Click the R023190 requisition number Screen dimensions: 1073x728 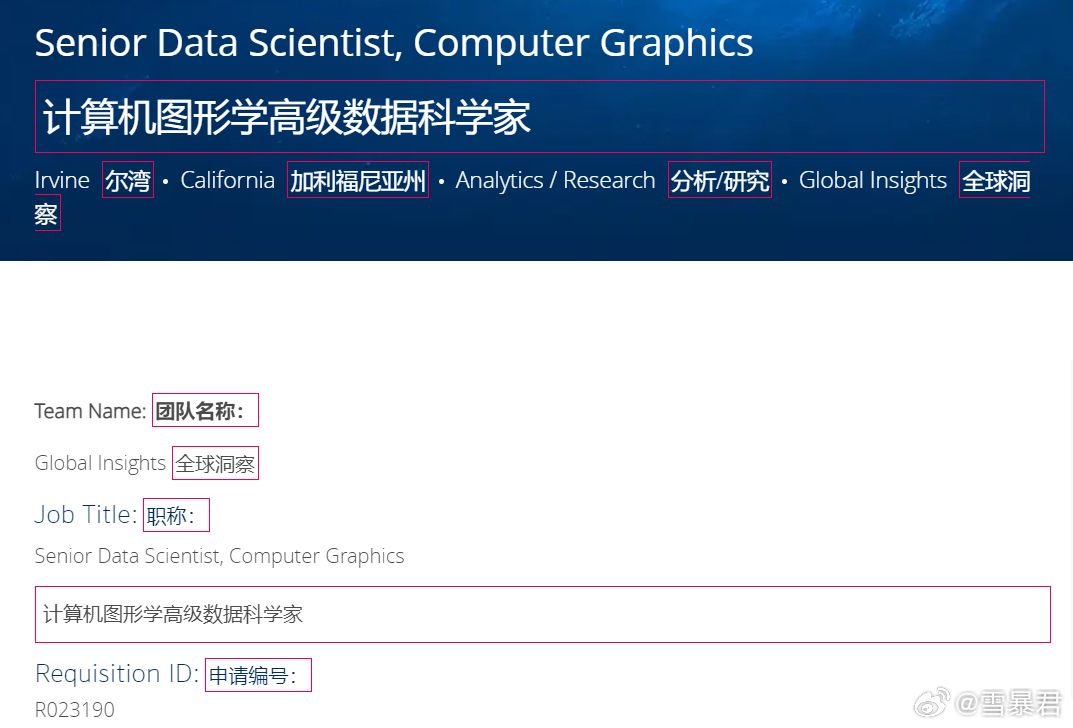75,710
